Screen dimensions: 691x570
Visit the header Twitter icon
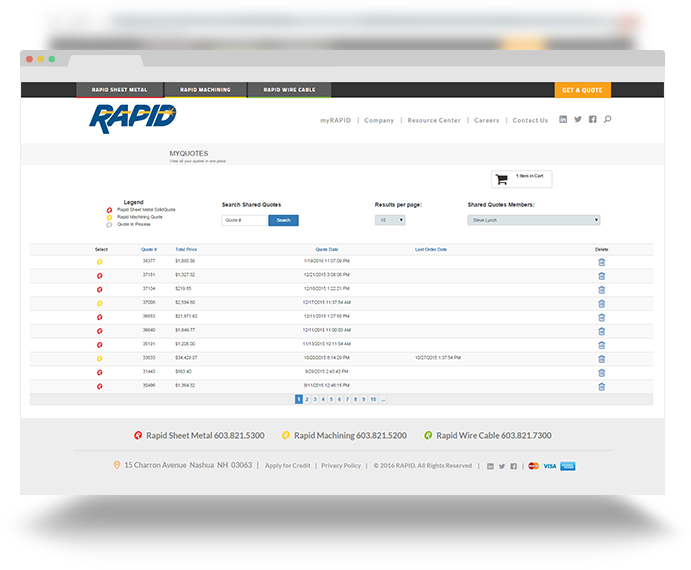click(x=578, y=119)
